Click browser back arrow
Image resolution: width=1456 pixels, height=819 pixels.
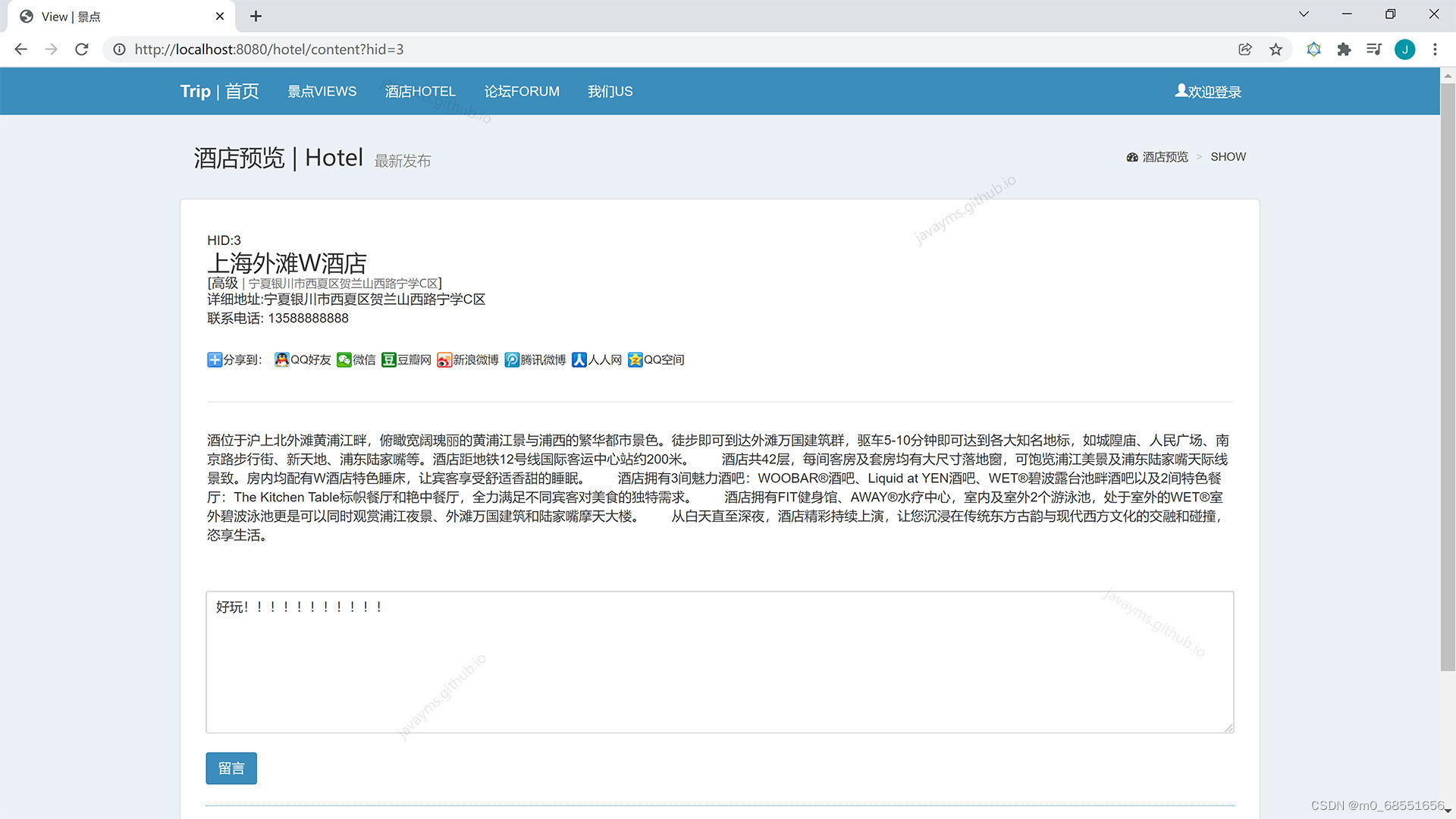[20, 49]
